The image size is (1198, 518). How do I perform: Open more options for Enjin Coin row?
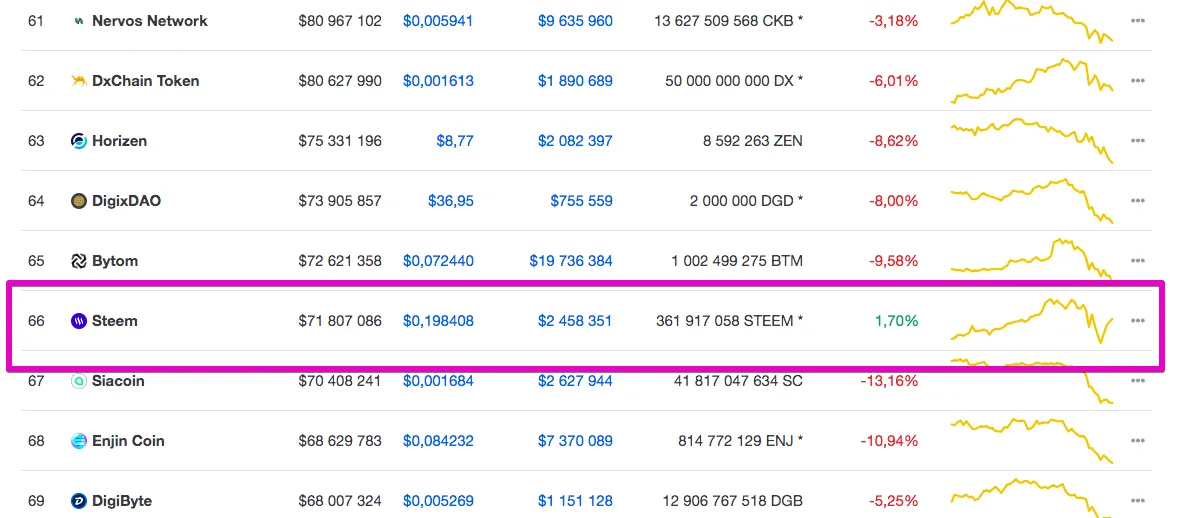(x=1138, y=441)
